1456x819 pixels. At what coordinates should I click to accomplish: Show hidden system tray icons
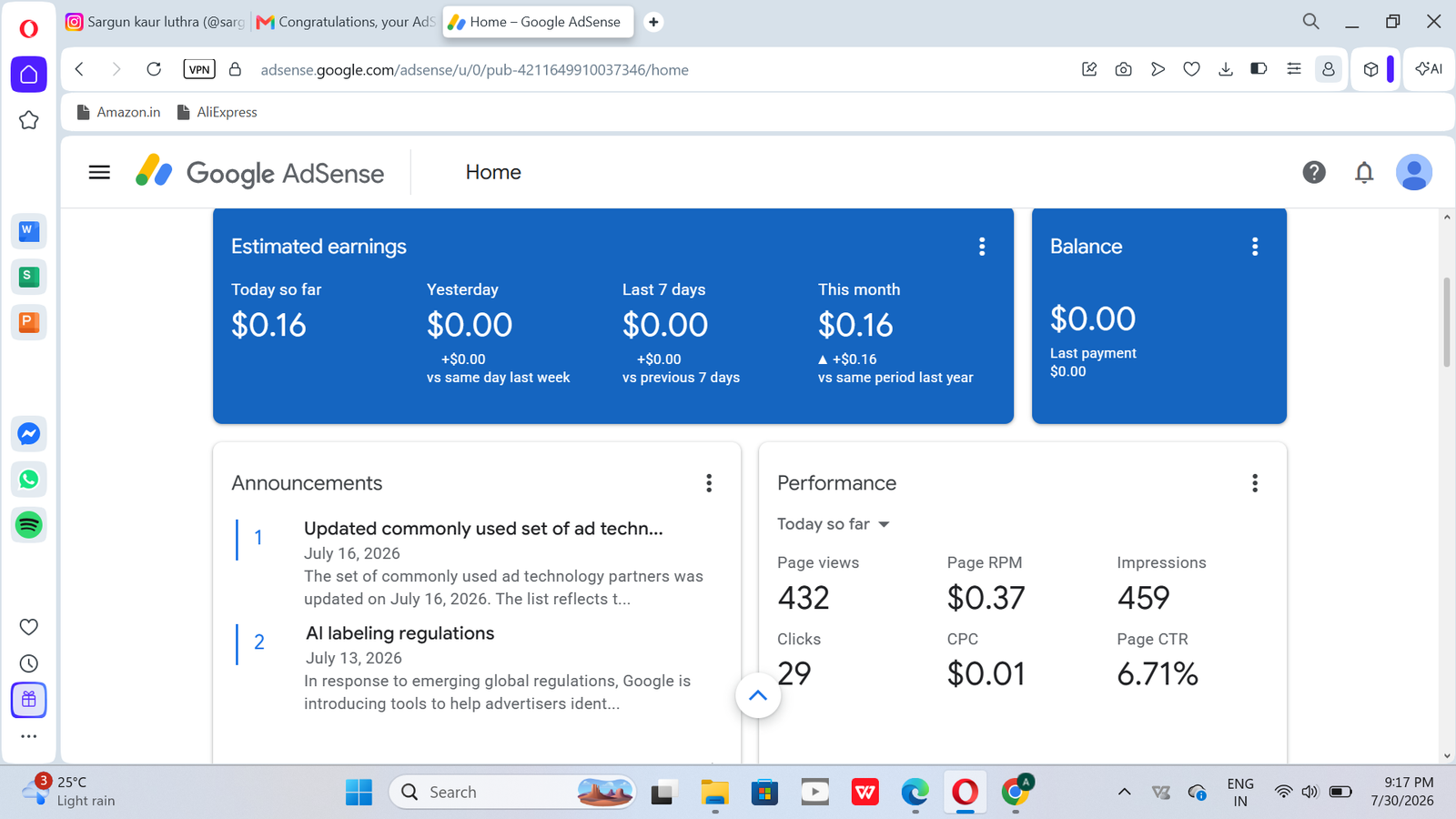[x=1125, y=792]
